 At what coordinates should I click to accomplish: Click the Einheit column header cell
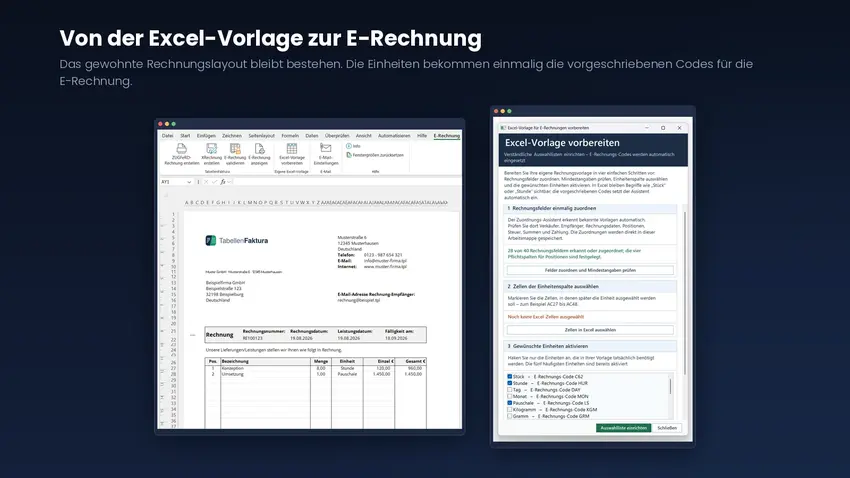(347, 361)
